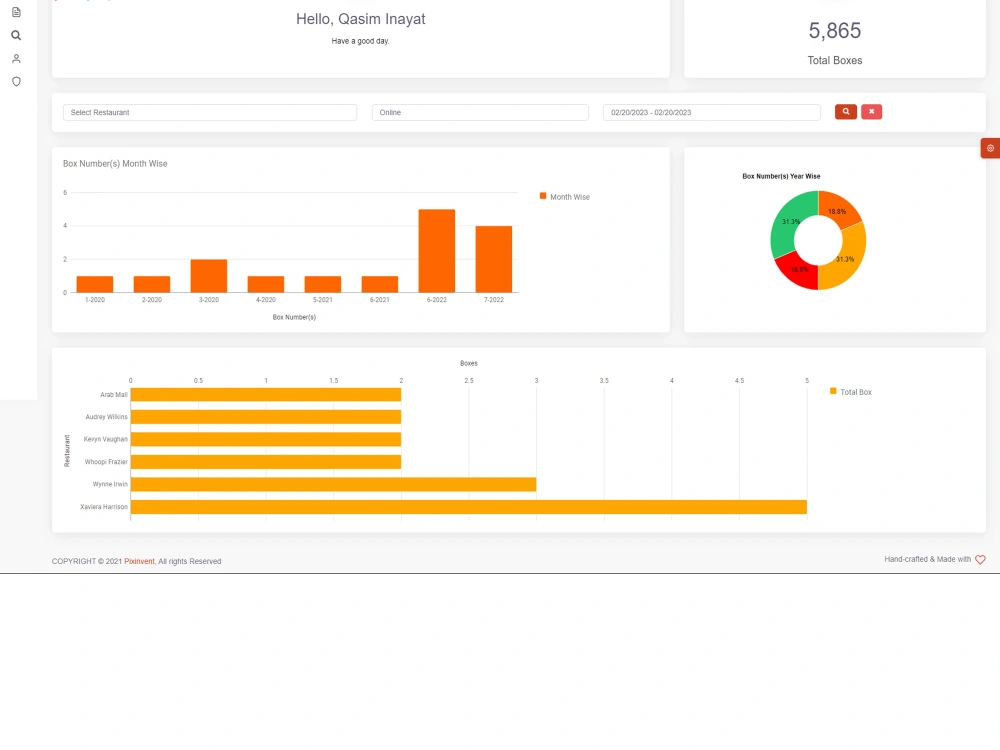
Task: Click the Restaurant axis label
Action: 67,451
